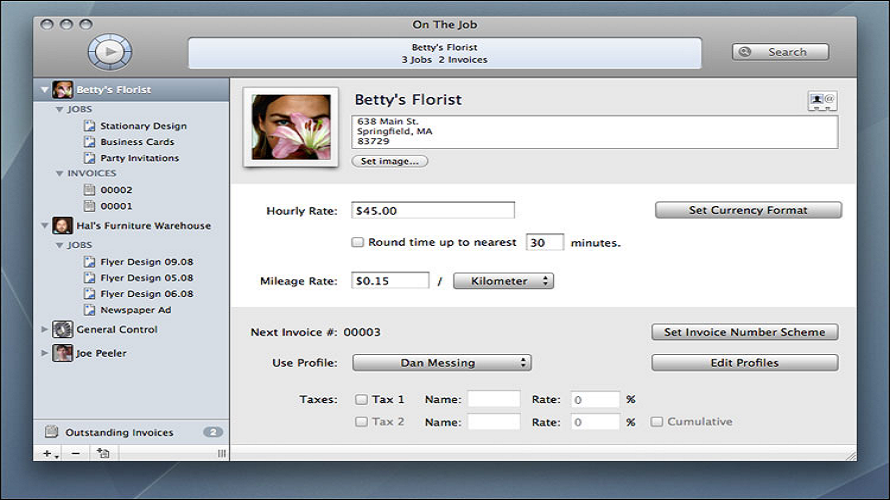Viewport: 890px width, 500px height.
Task: Collapse the INVOICES group triangle
Action: point(59,173)
